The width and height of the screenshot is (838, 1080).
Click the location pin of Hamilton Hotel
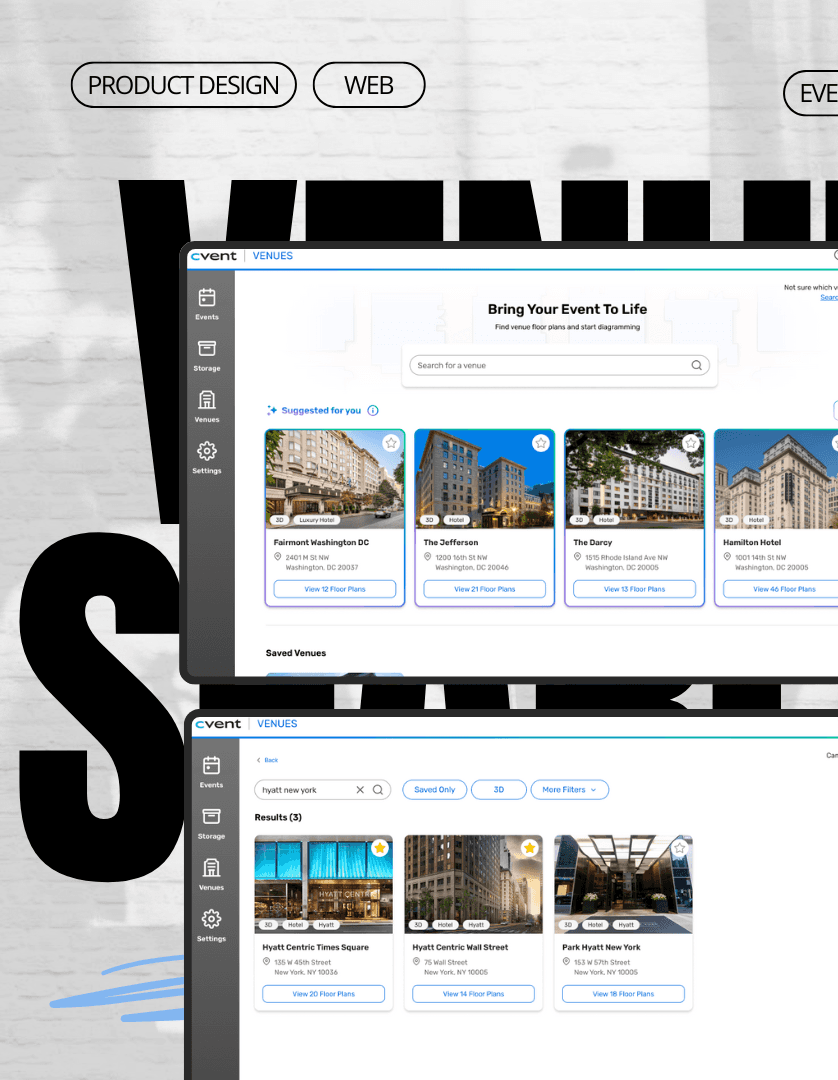click(x=727, y=557)
